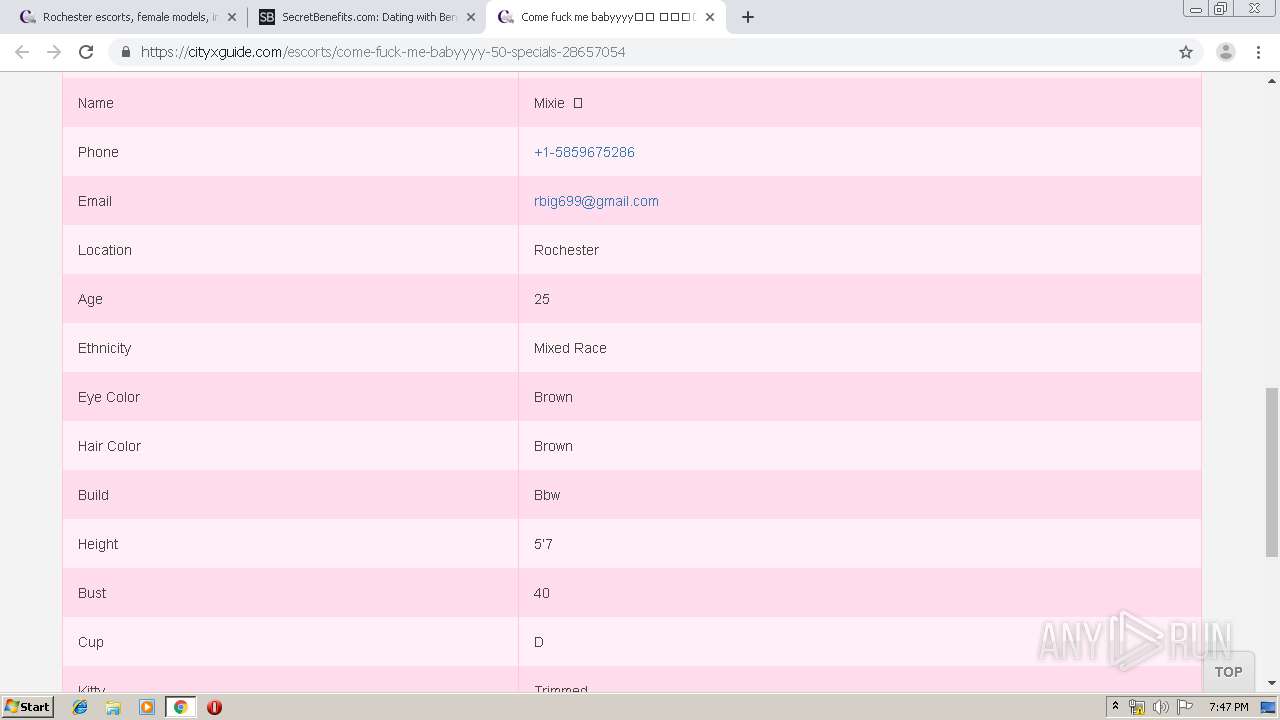Screen dimensions: 1280x720
Task: Select the Ethnicity value Mixed Race
Action: 570,348
